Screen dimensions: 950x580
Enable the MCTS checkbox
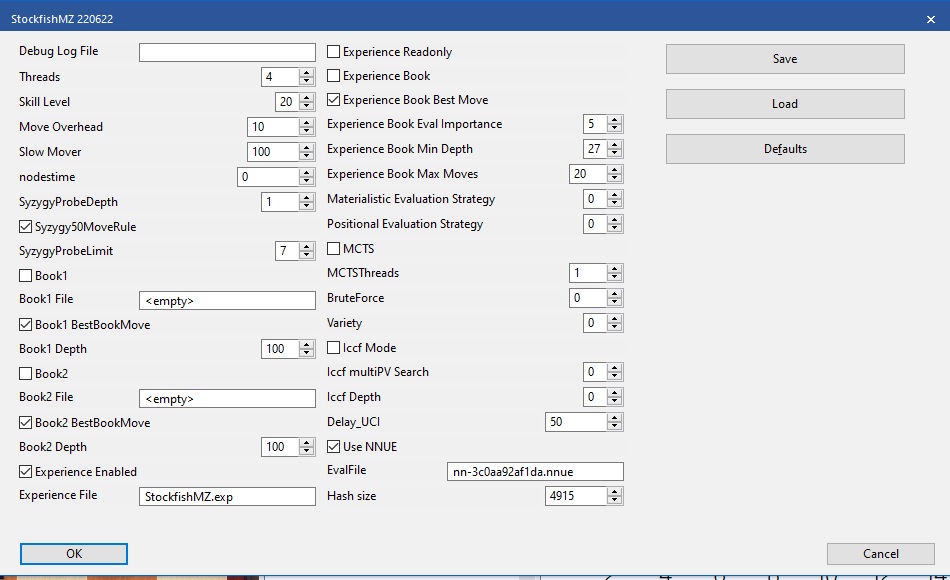click(333, 248)
